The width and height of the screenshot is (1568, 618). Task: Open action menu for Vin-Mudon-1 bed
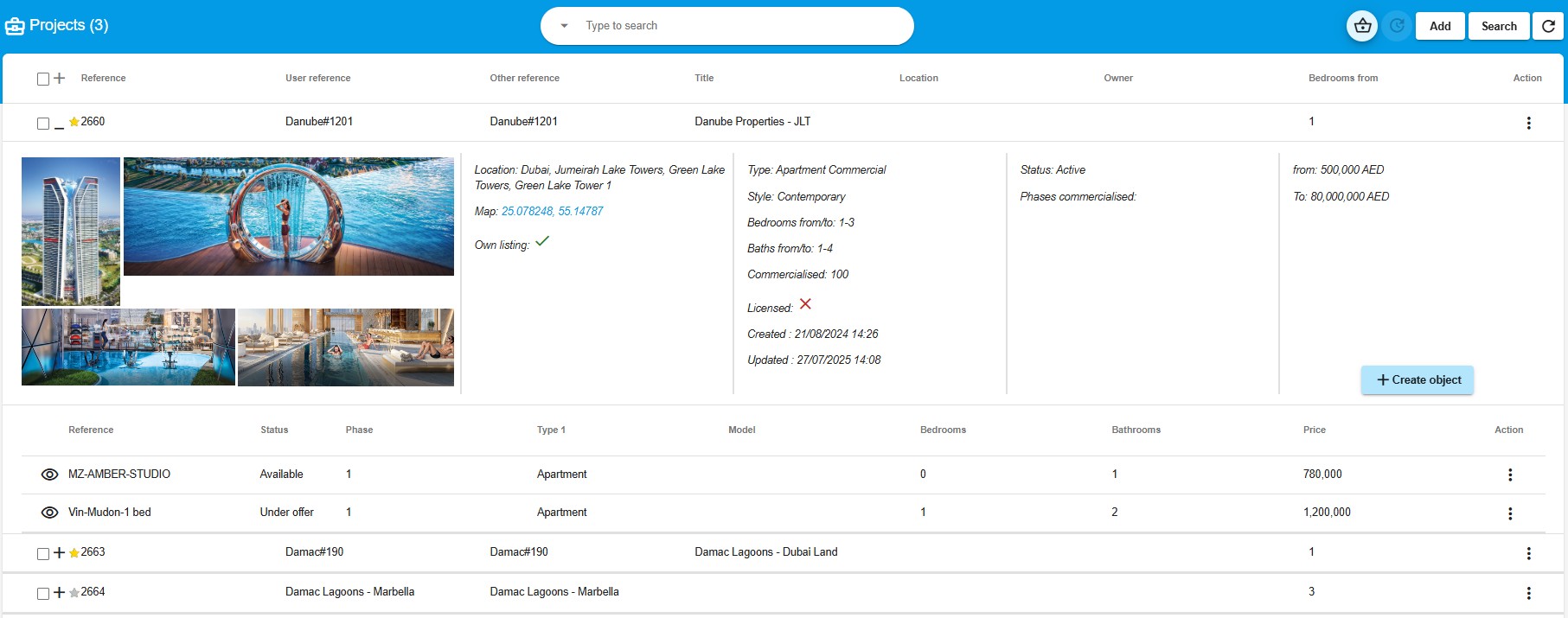pyautogui.click(x=1510, y=513)
